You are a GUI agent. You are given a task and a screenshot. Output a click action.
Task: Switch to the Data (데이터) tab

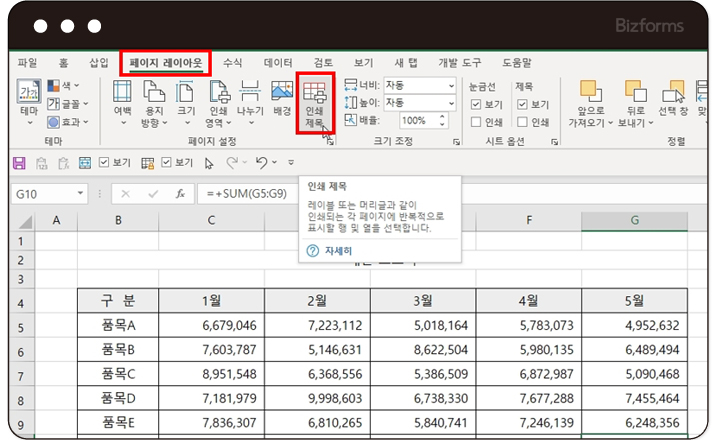click(x=278, y=62)
